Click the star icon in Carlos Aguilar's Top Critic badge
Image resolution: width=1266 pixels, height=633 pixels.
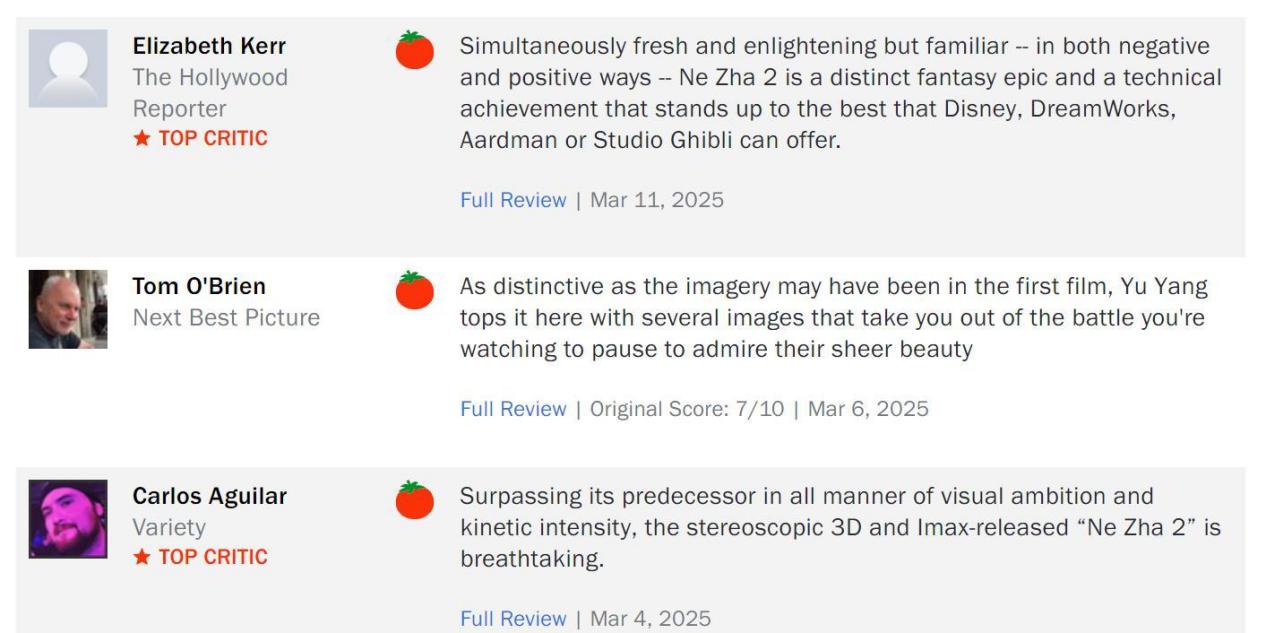coord(141,558)
